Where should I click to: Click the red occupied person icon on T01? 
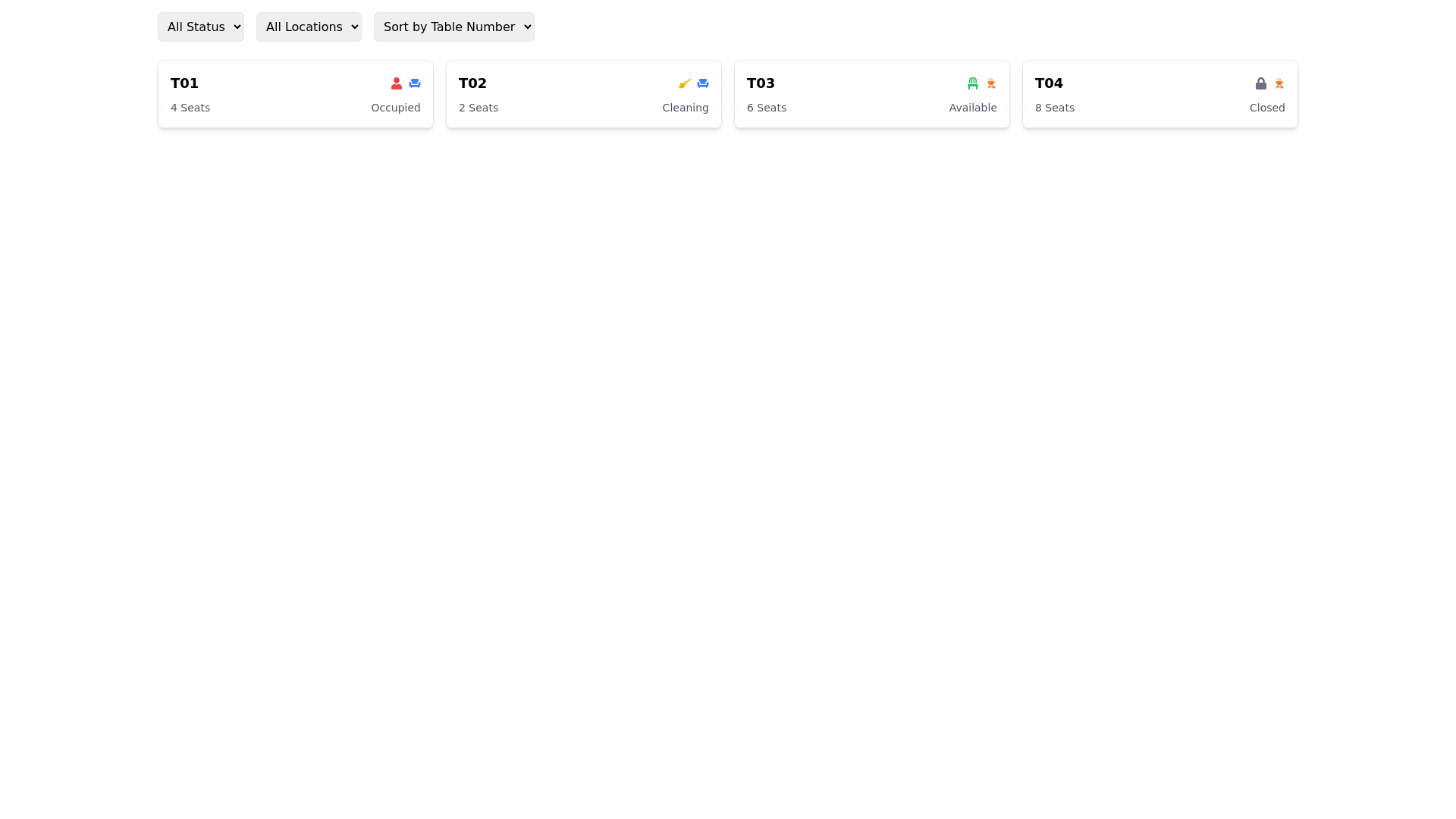tap(396, 83)
